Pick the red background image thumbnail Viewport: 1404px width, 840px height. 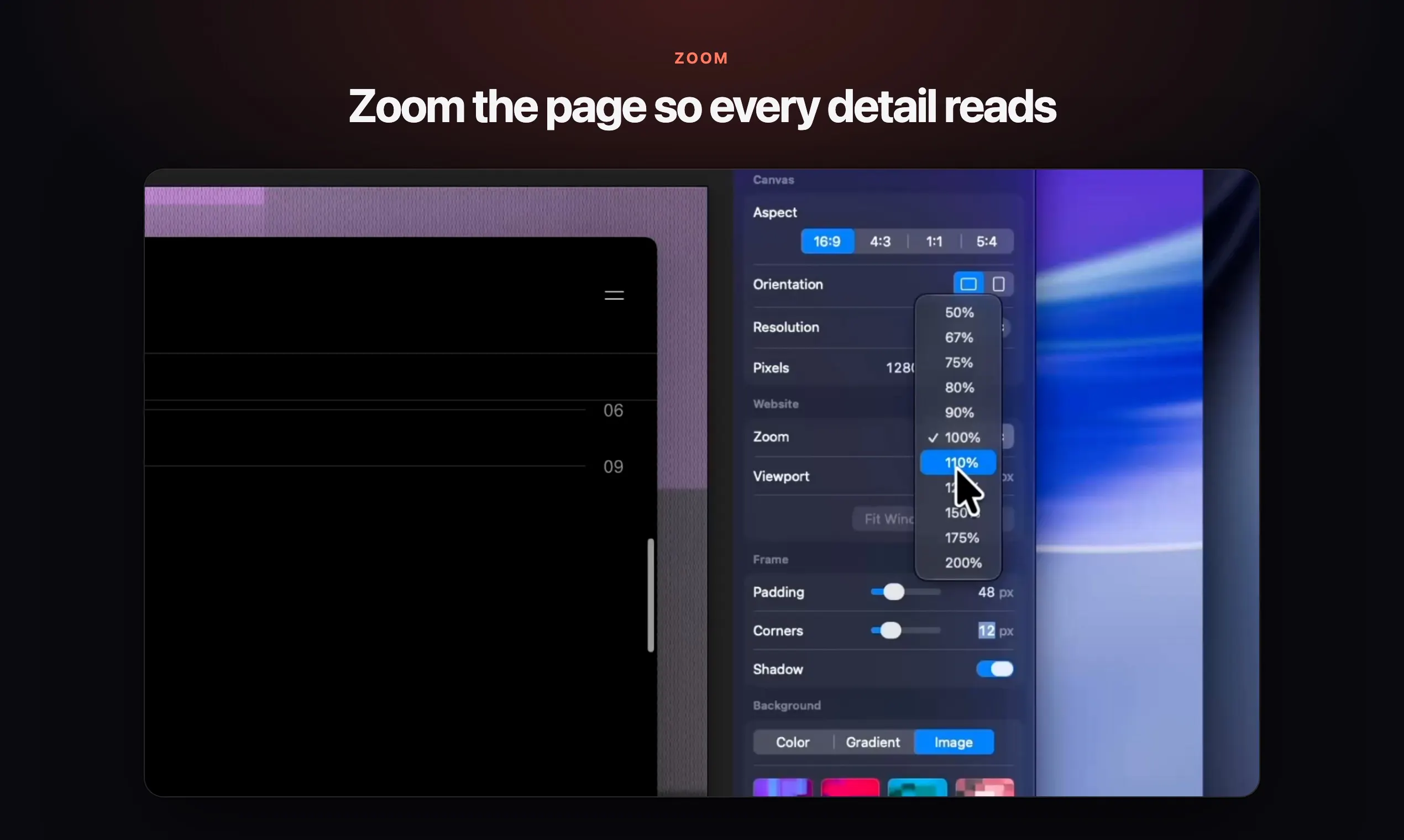pyautogui.click(x=850, y=788)
